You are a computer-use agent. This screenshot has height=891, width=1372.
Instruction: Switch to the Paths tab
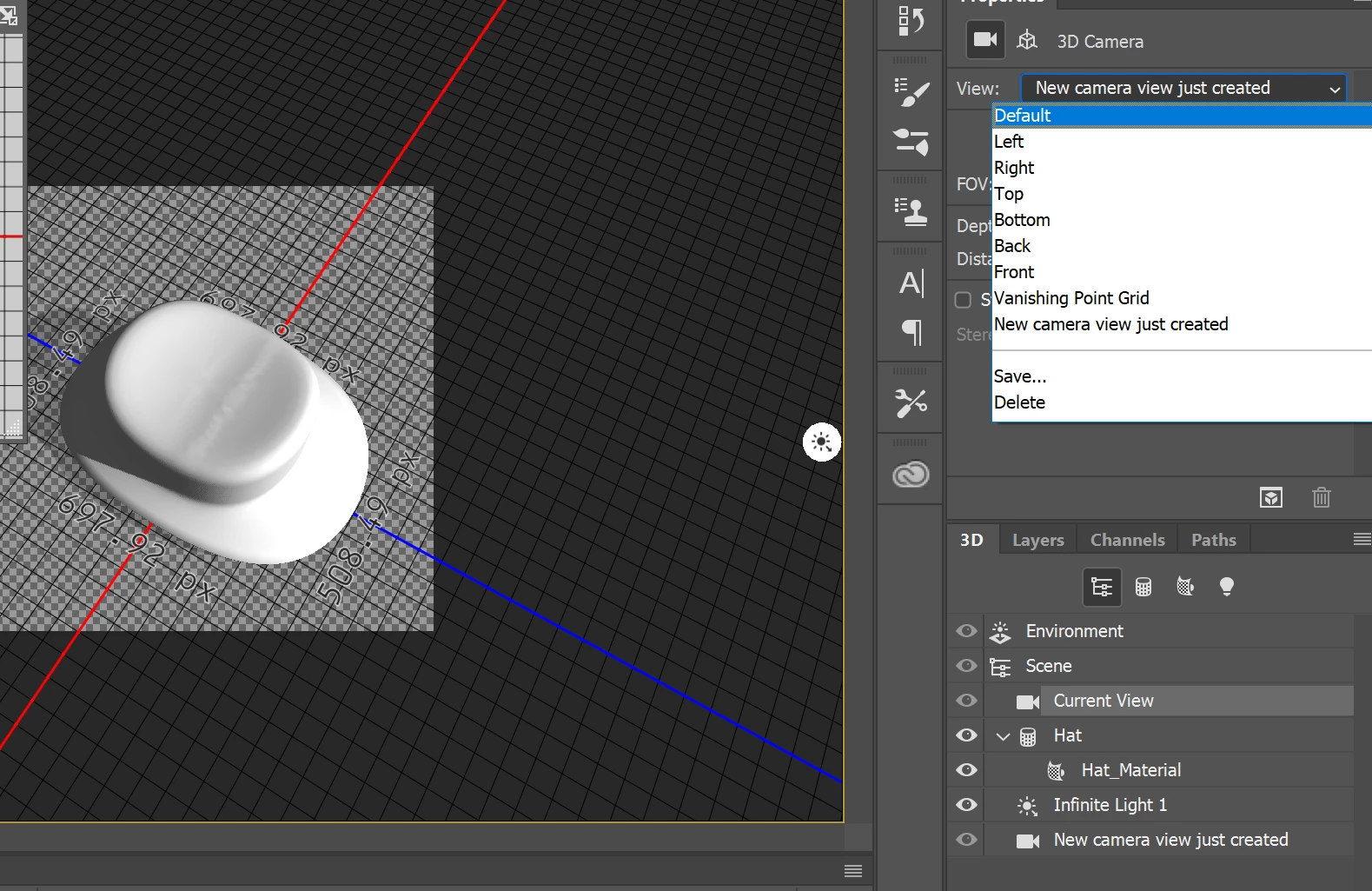pos(1213,540)
